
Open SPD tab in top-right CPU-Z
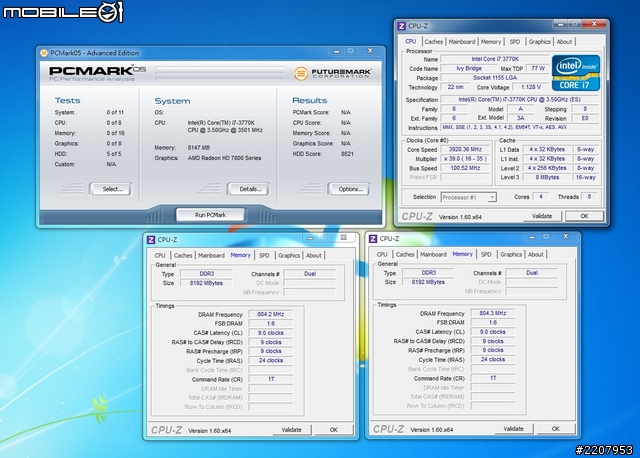[515, 42]
